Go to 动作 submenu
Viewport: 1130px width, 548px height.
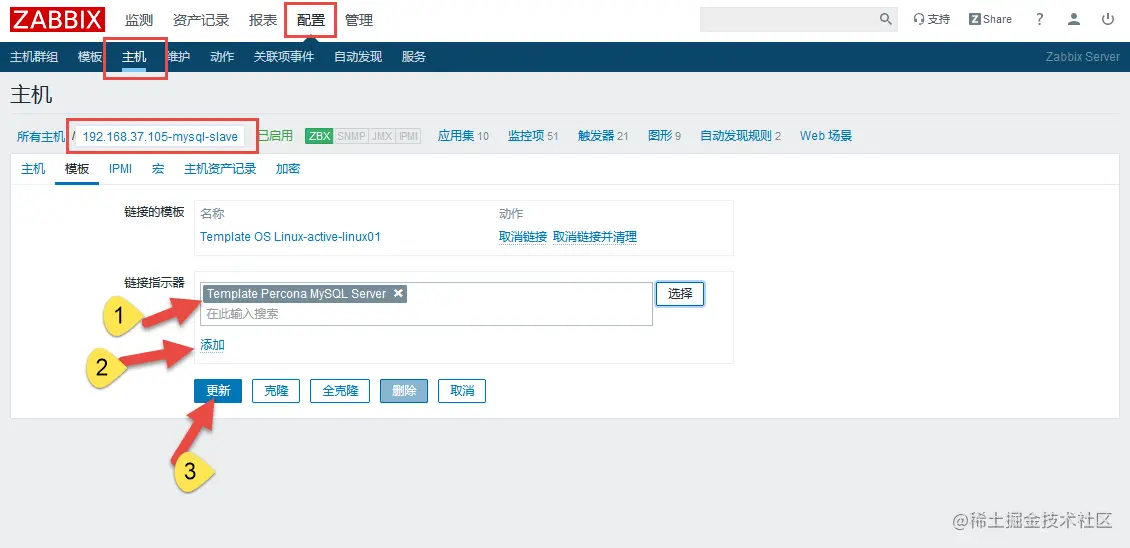pos(222,57)
